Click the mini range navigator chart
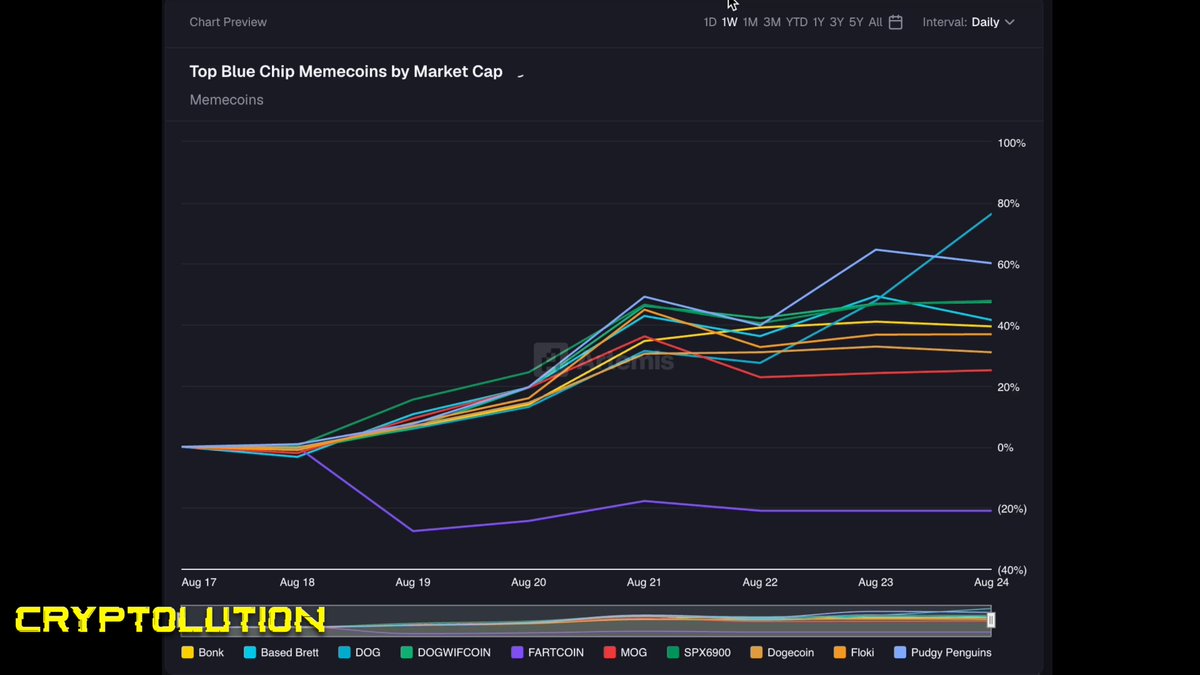Screen dimensions: 1200x675 click(x=588, y=620)
